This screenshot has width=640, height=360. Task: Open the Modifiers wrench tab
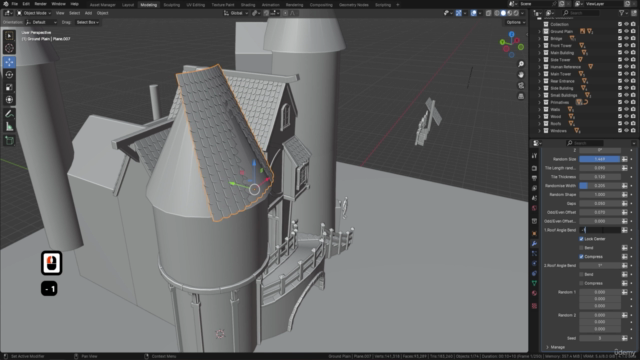click(534, 244)
